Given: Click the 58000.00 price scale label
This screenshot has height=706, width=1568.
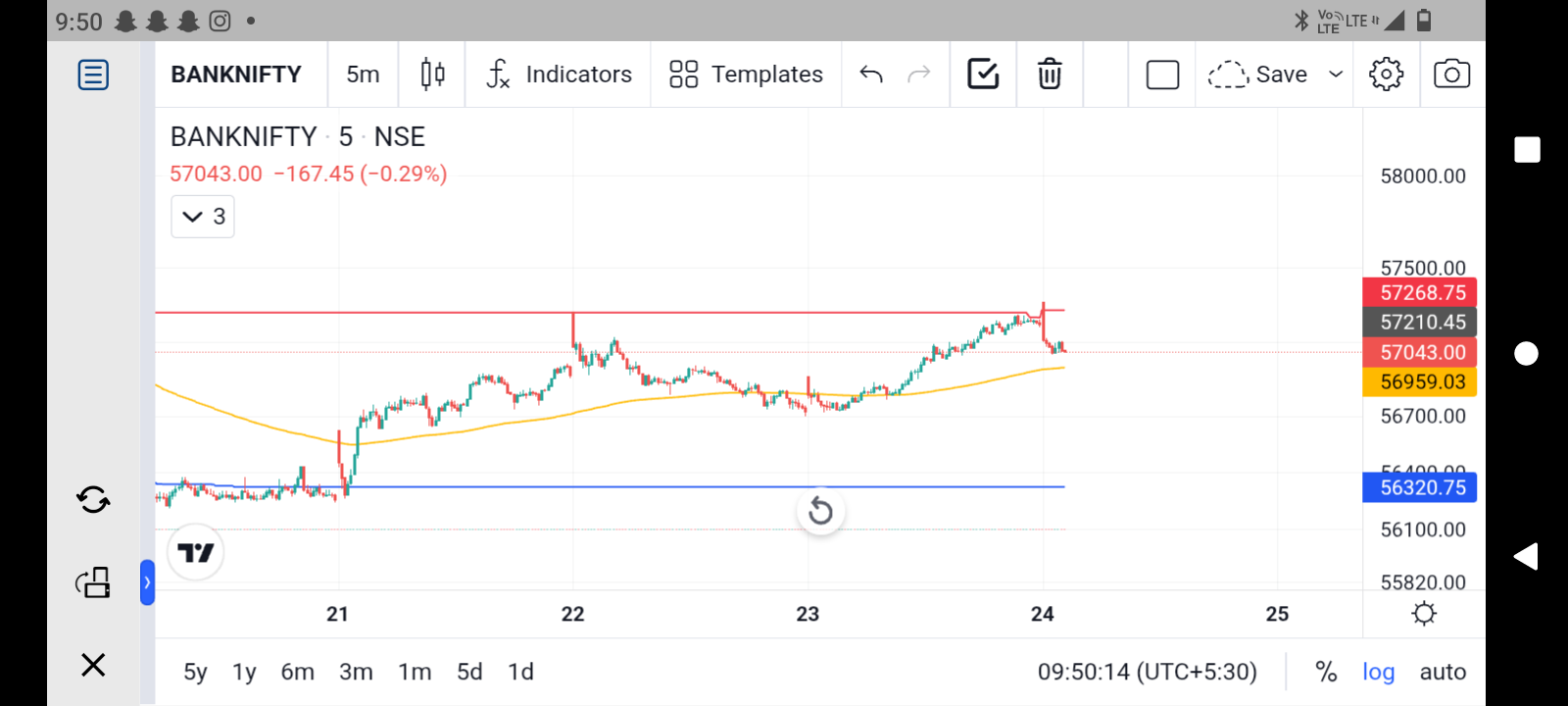Looking at the screenshot, I should [x=1423, y=176].
